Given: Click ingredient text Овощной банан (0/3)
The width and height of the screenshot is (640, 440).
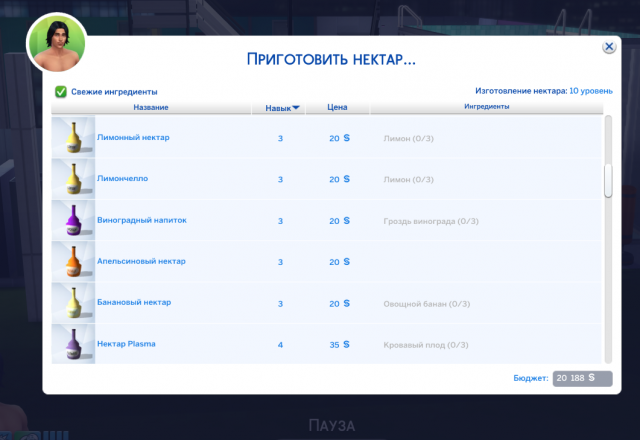Looking at the screenshot, I should 427,304.
